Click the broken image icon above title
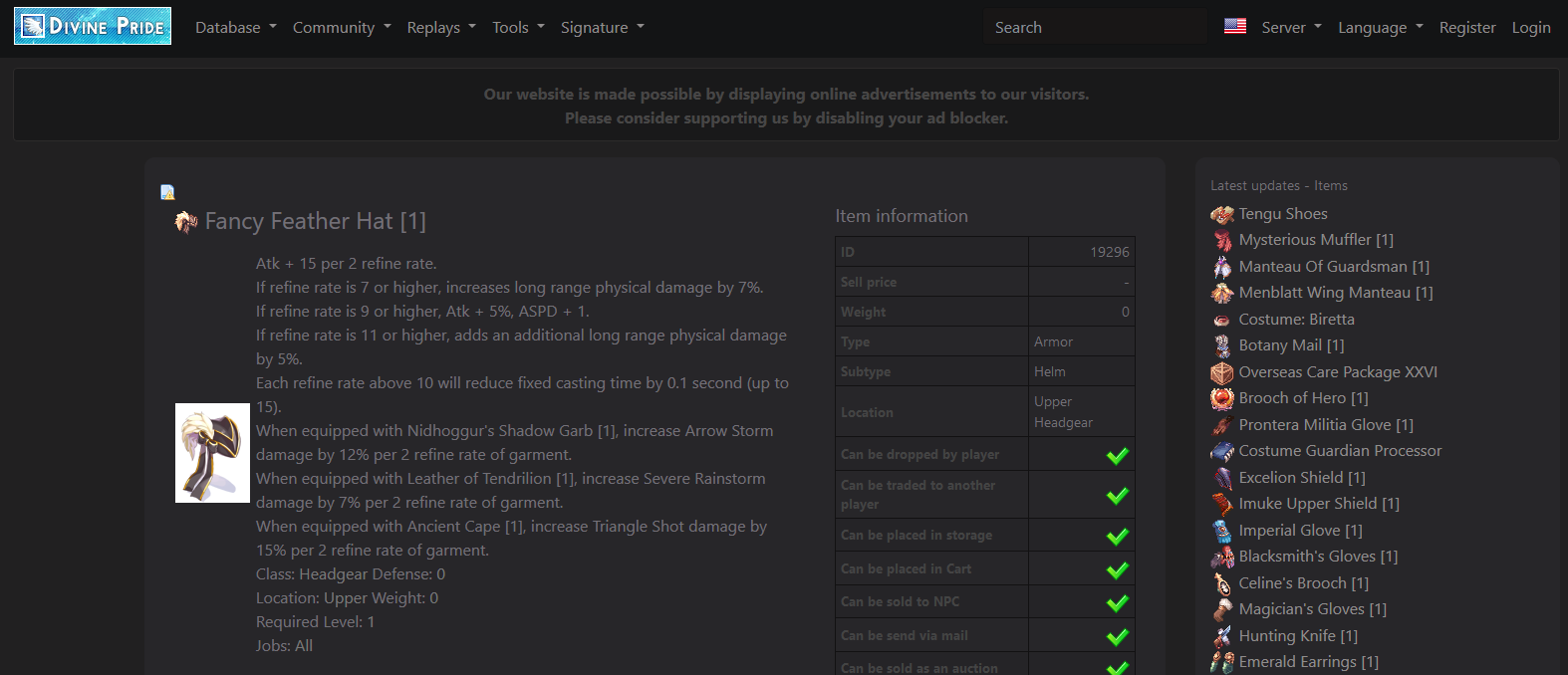 click(167, 192)
